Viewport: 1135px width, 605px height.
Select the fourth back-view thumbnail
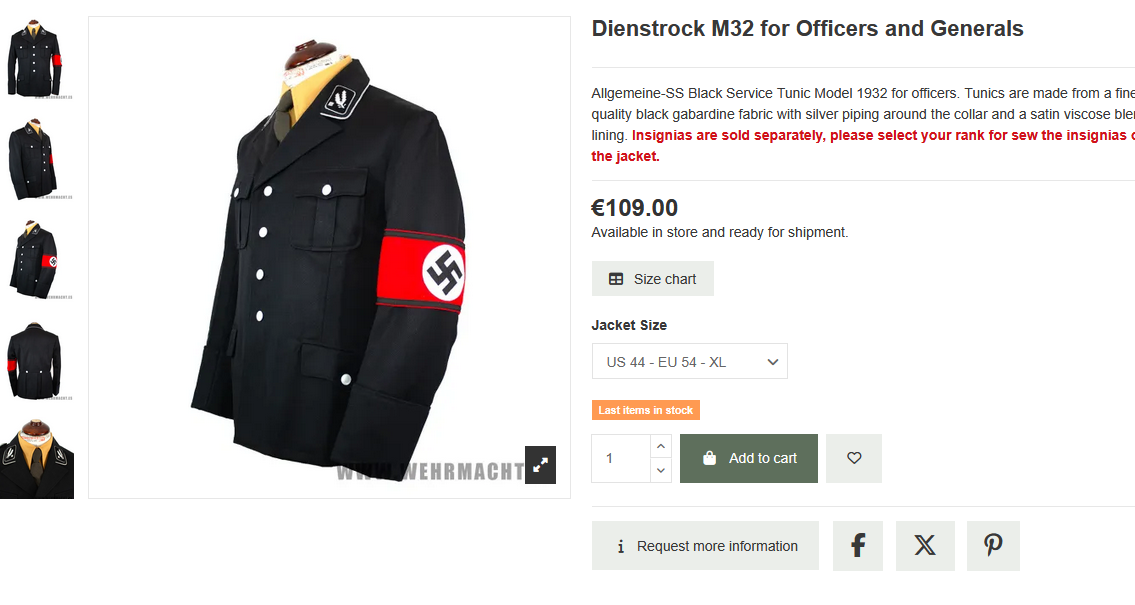[x=35, y=361]
